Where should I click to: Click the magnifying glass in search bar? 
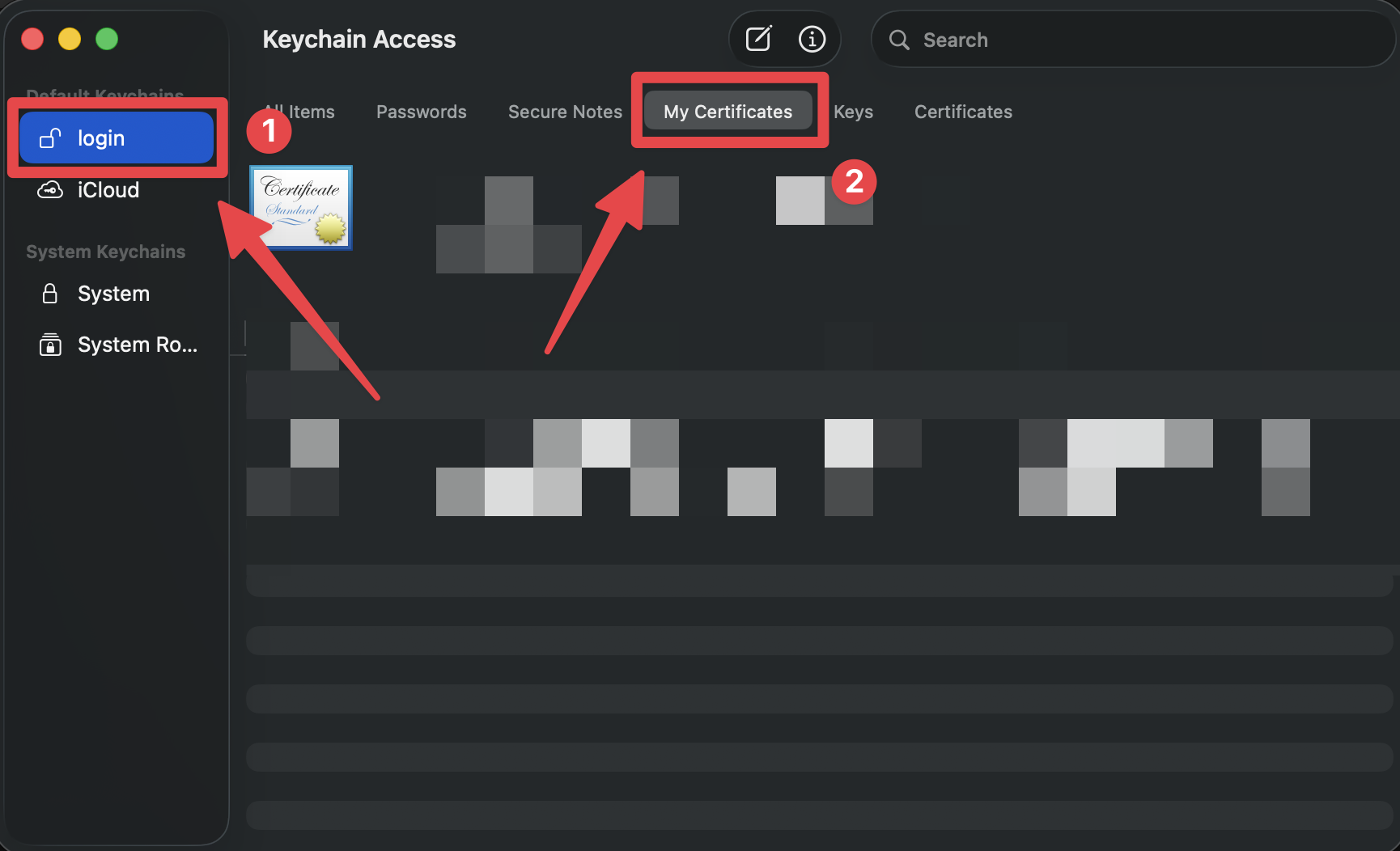point(898,39)
